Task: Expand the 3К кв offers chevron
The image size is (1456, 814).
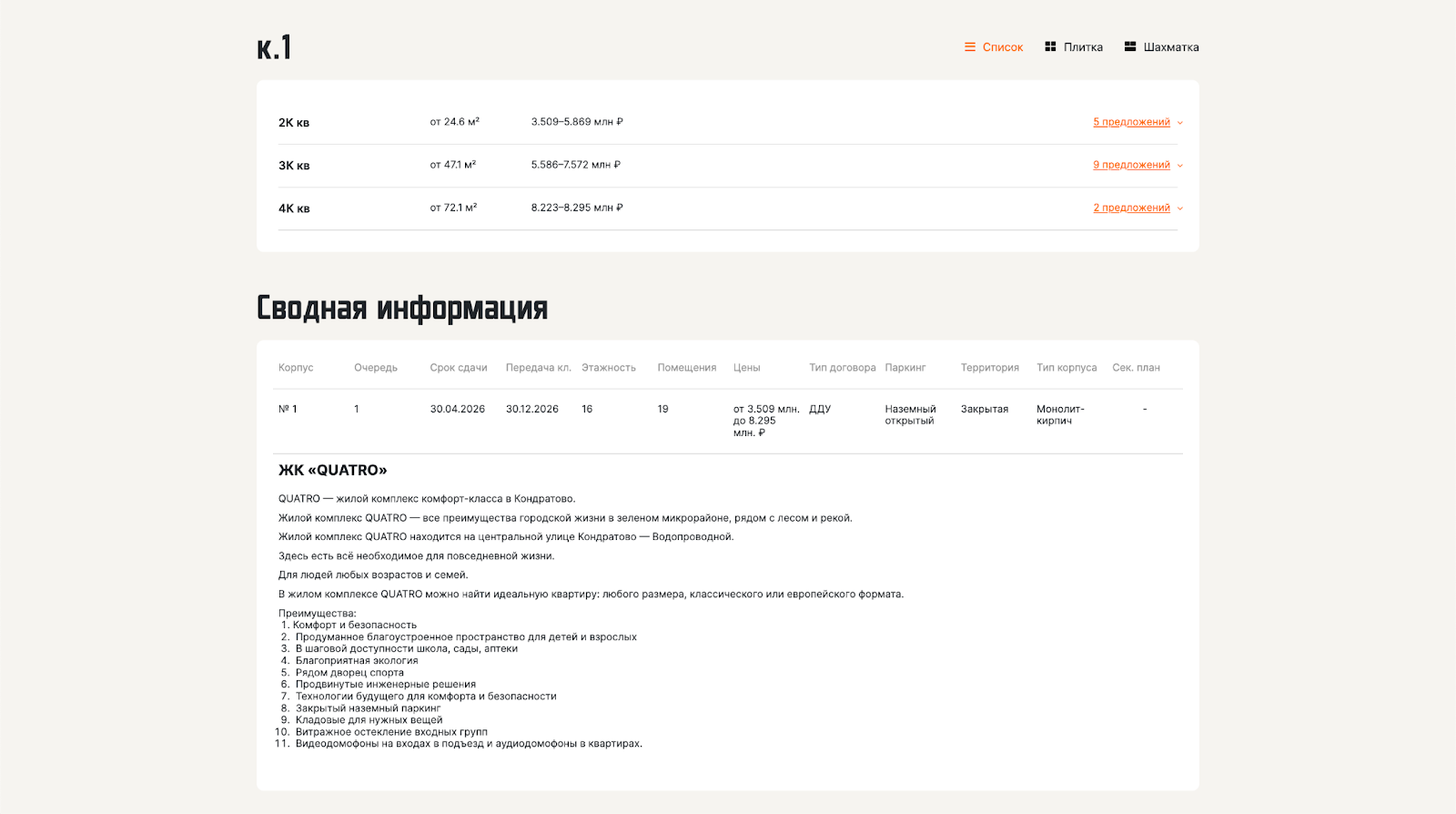Action: (x=1180, y=166)
